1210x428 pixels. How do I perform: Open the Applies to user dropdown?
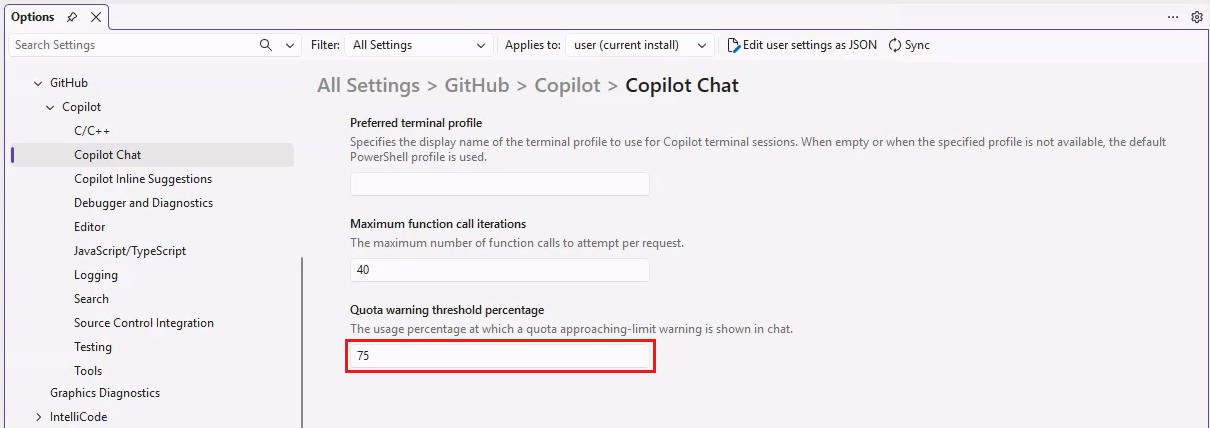(x=640, y=45)
